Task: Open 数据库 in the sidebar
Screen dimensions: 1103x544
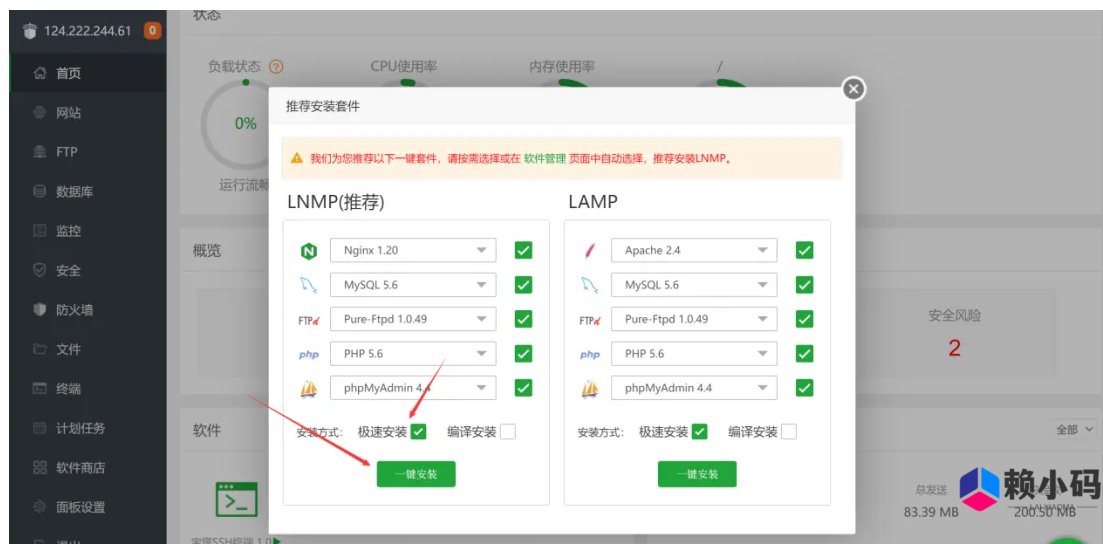Action: [x=88, y=191]
